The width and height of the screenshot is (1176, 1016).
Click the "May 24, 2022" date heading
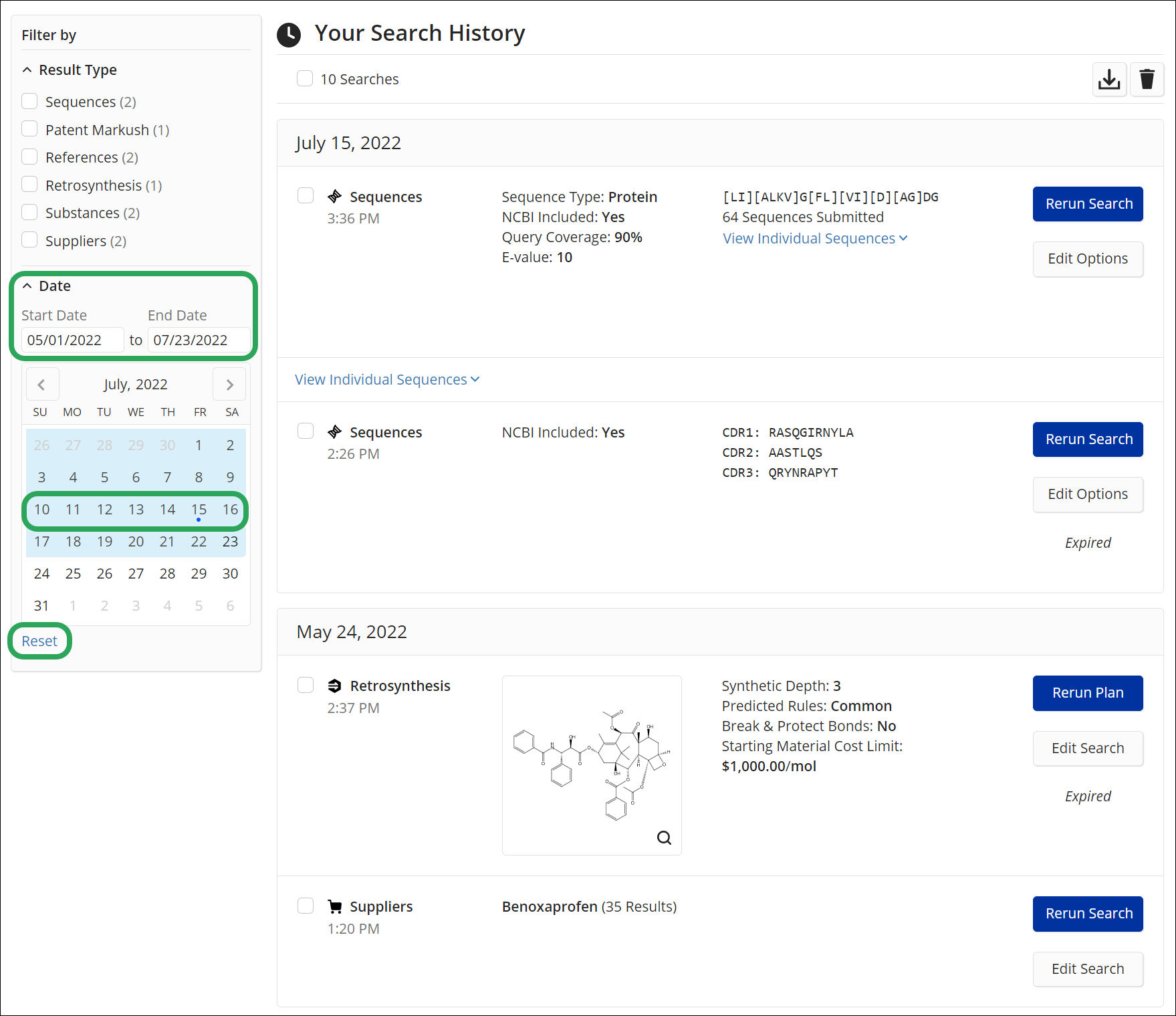(x=352, y=632)
